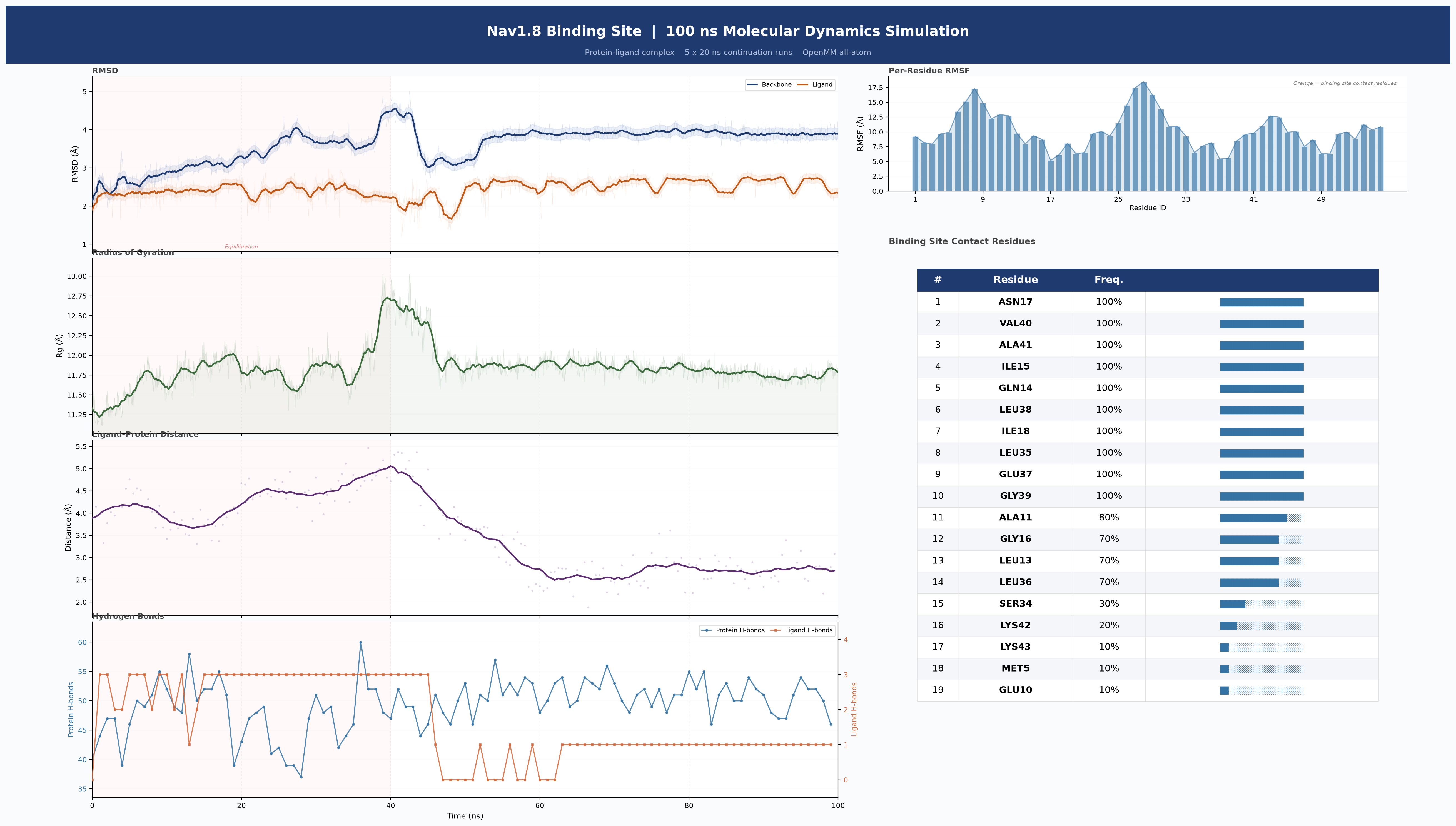Select the ALA11 residue cell
The width and height of the screenshot is (1456, 826).
1015,517
